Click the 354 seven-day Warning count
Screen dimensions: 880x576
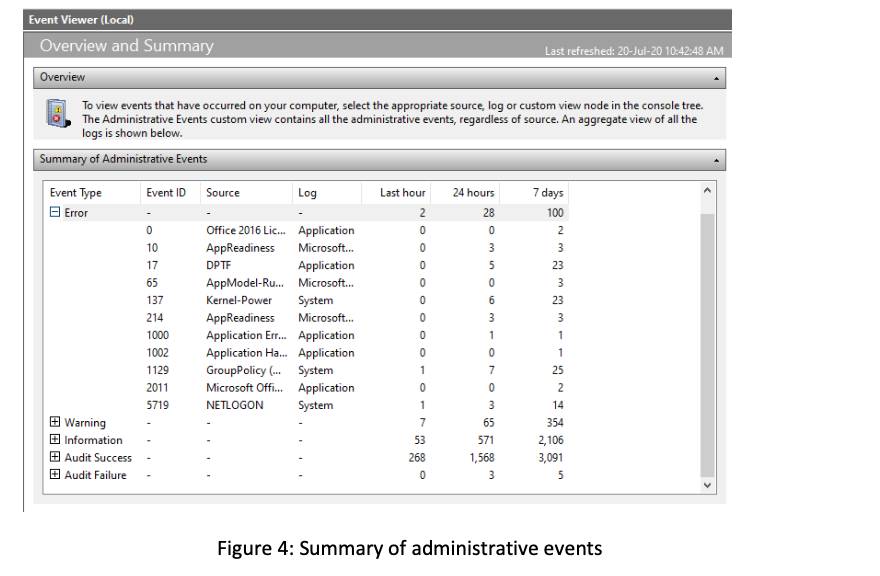(554, 423)
